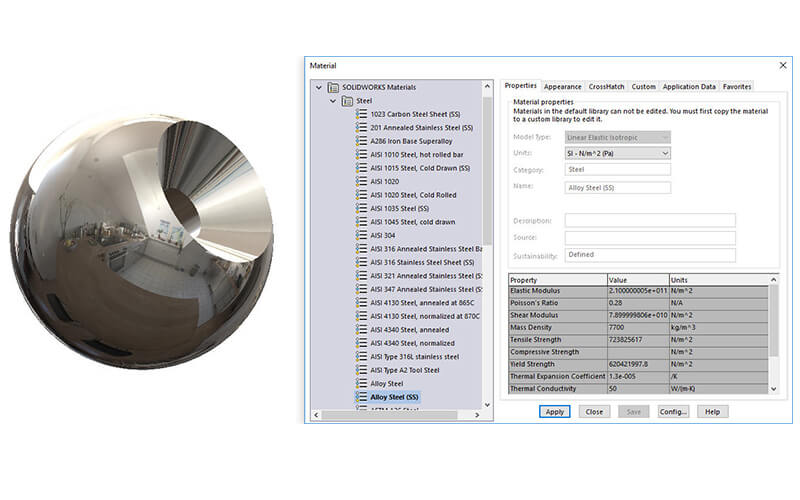The width and height of the screenshot is (800, 500).
Task: Click the material icon beside AISI 1020
Action: [x=361, y=182]
